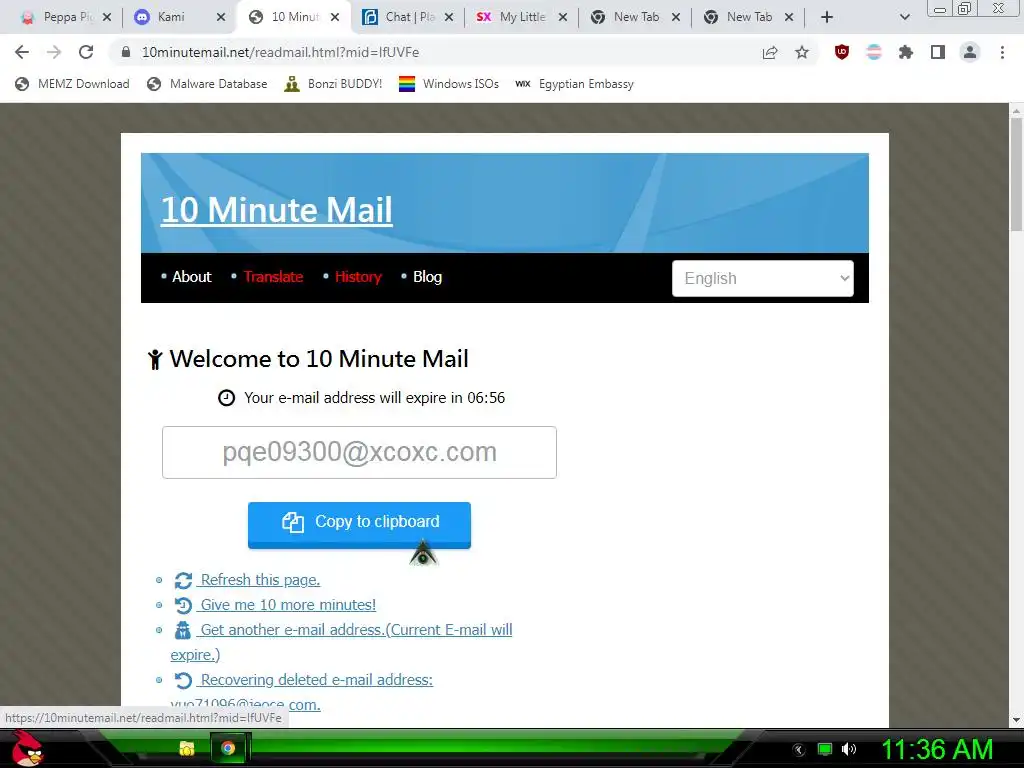The height and width of the screenshot is (768, 1024).
Task: Click the scrollbar down arrow
Action: 1016,720
